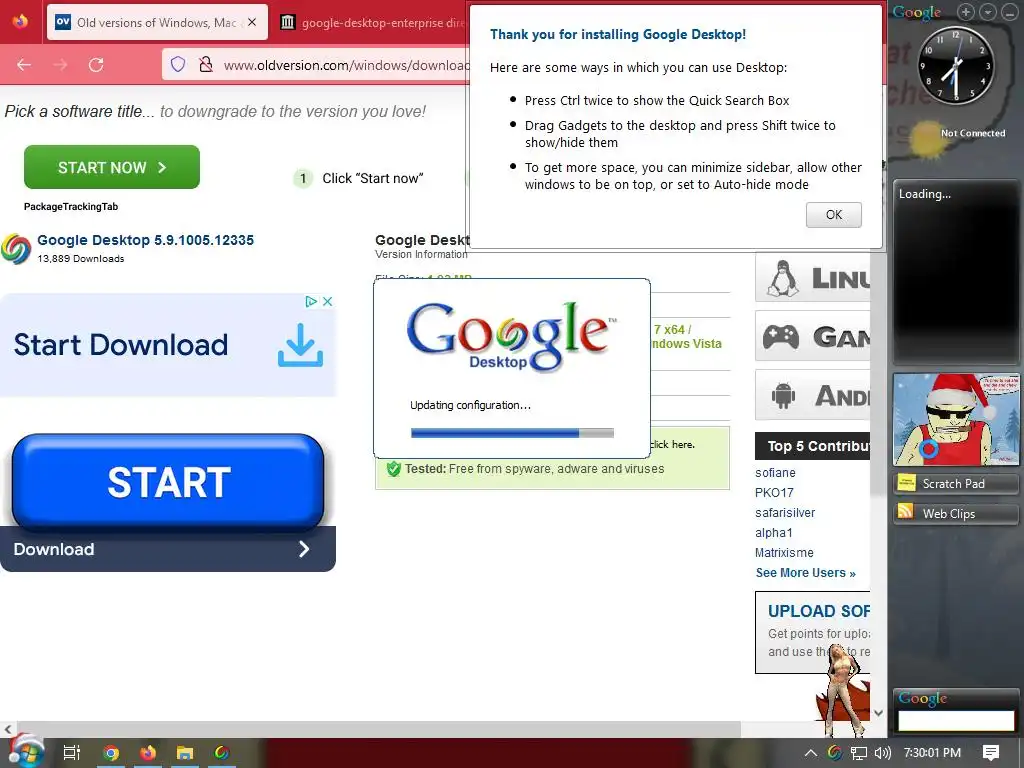This screenshot has height=768, width=1024.
Task: Switch to the google-desktop-enterprise tab
Action: pyautogui.click(x=372, y=22)
